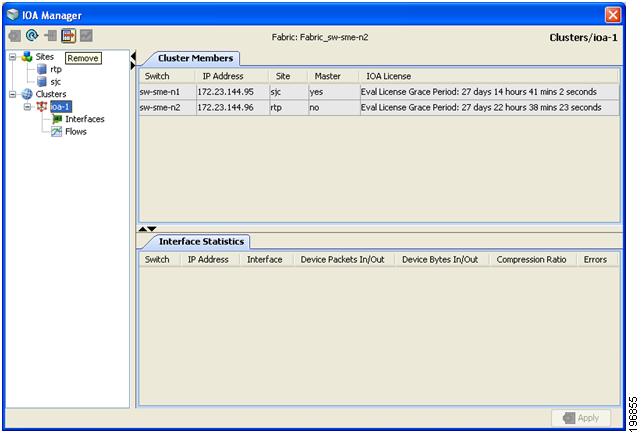The width and height of the screenshot is (641, 433).
Task: Select the sw-sme-n1 switch cell
Action: 167,92
